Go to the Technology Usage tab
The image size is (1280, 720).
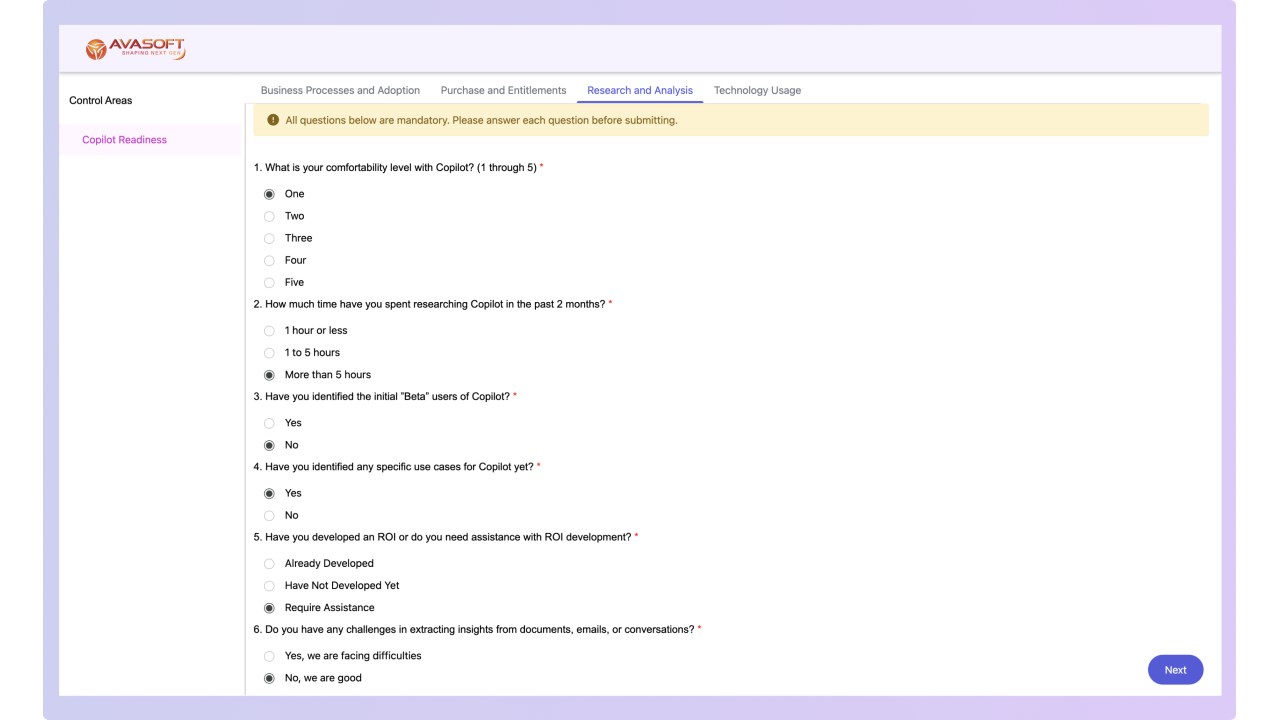[x=757, y=90]
